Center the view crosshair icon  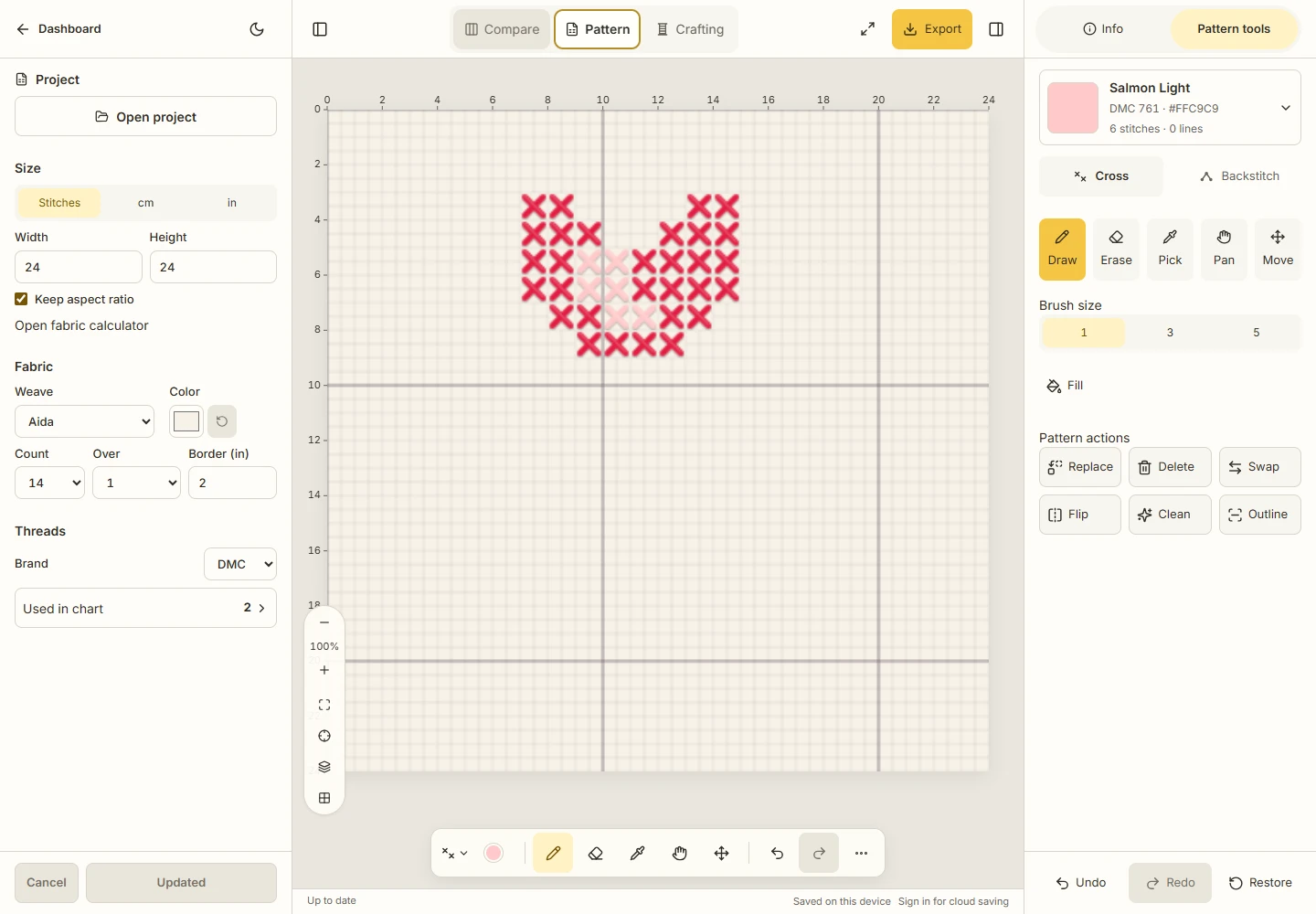click(324, 736)
